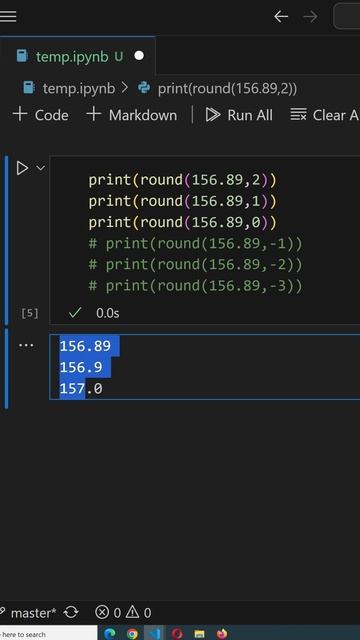This screenshot has width=360, height=640.
Task: Run All notebook cells
Action: point(239,115)
